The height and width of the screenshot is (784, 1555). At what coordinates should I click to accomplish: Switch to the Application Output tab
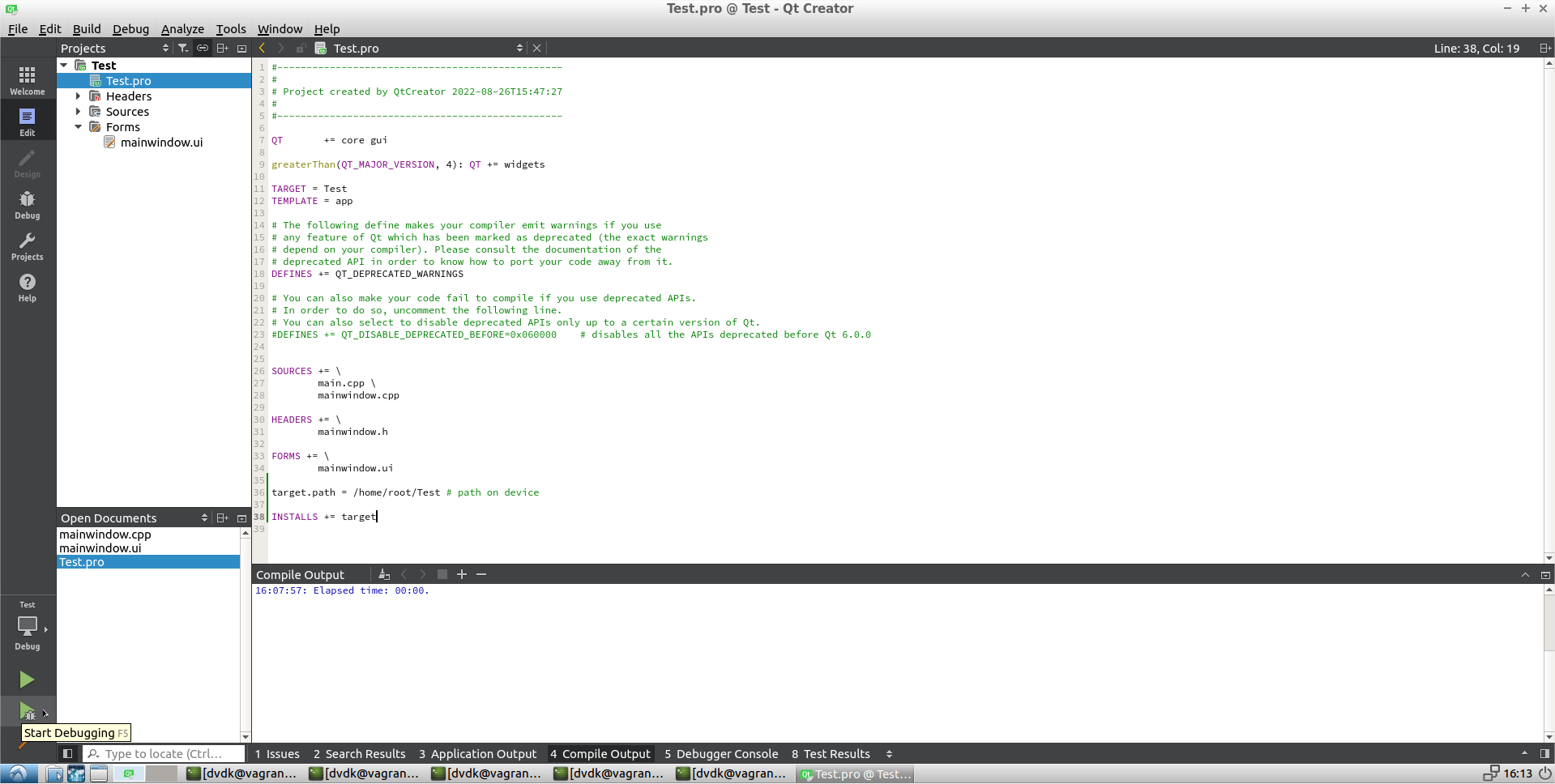477,754
